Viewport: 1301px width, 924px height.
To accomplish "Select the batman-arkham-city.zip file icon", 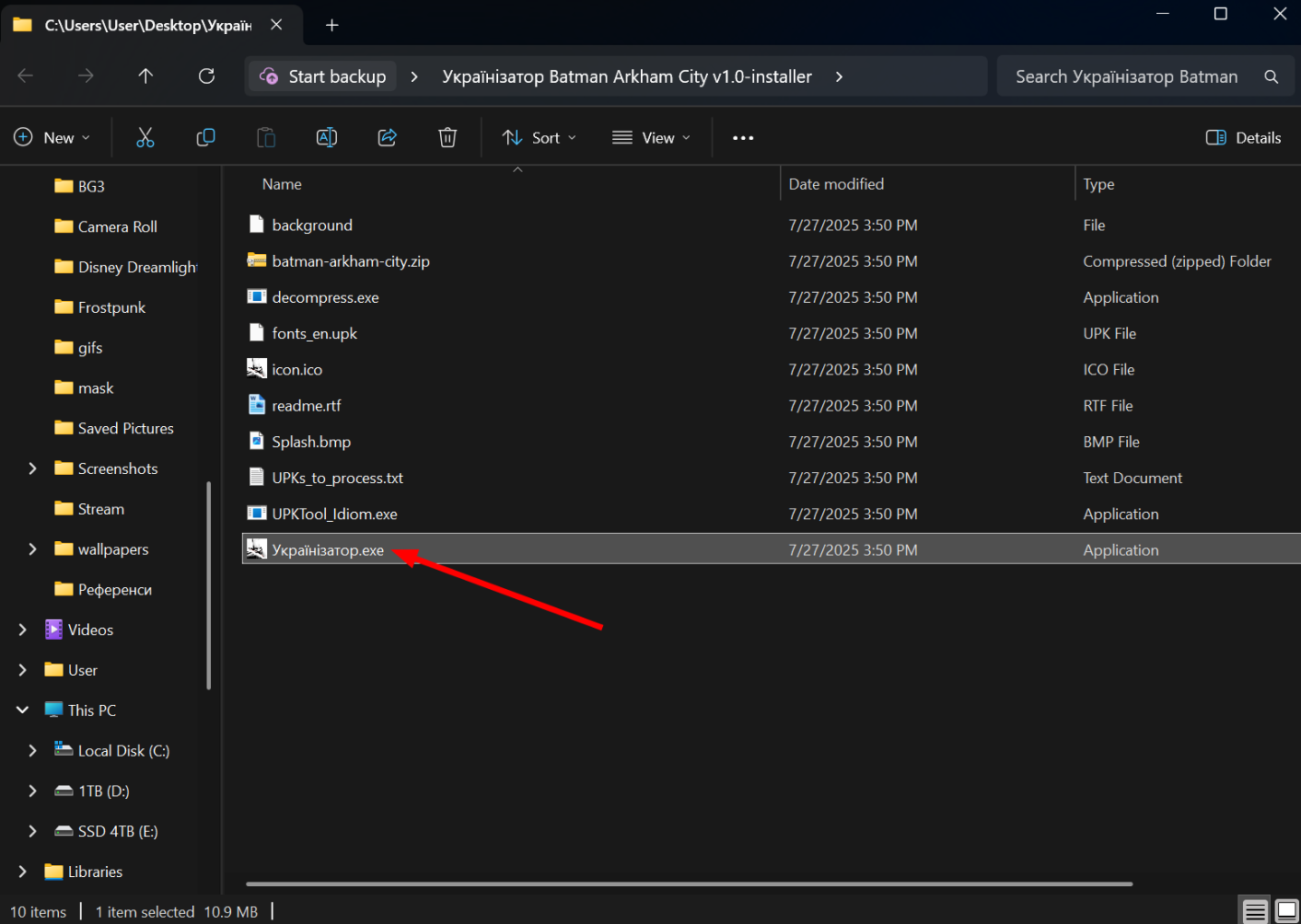I will (257, 260).
